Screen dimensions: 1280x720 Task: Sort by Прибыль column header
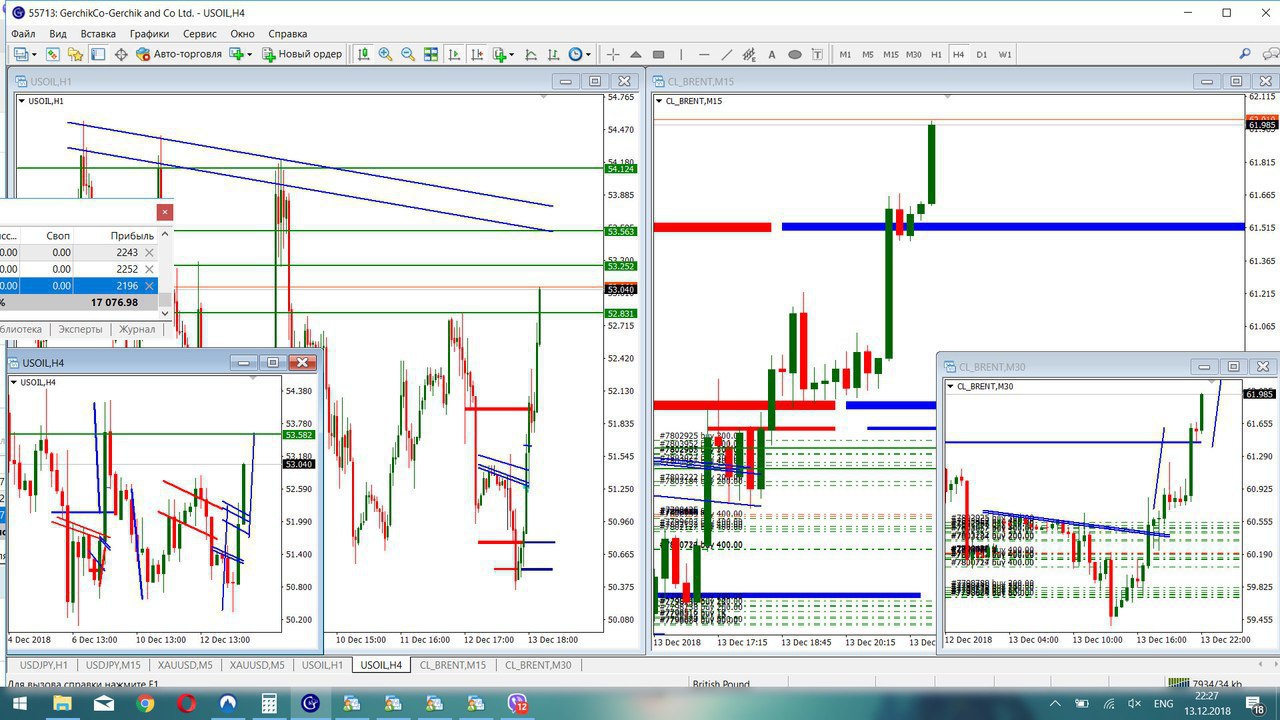[132, 236]
